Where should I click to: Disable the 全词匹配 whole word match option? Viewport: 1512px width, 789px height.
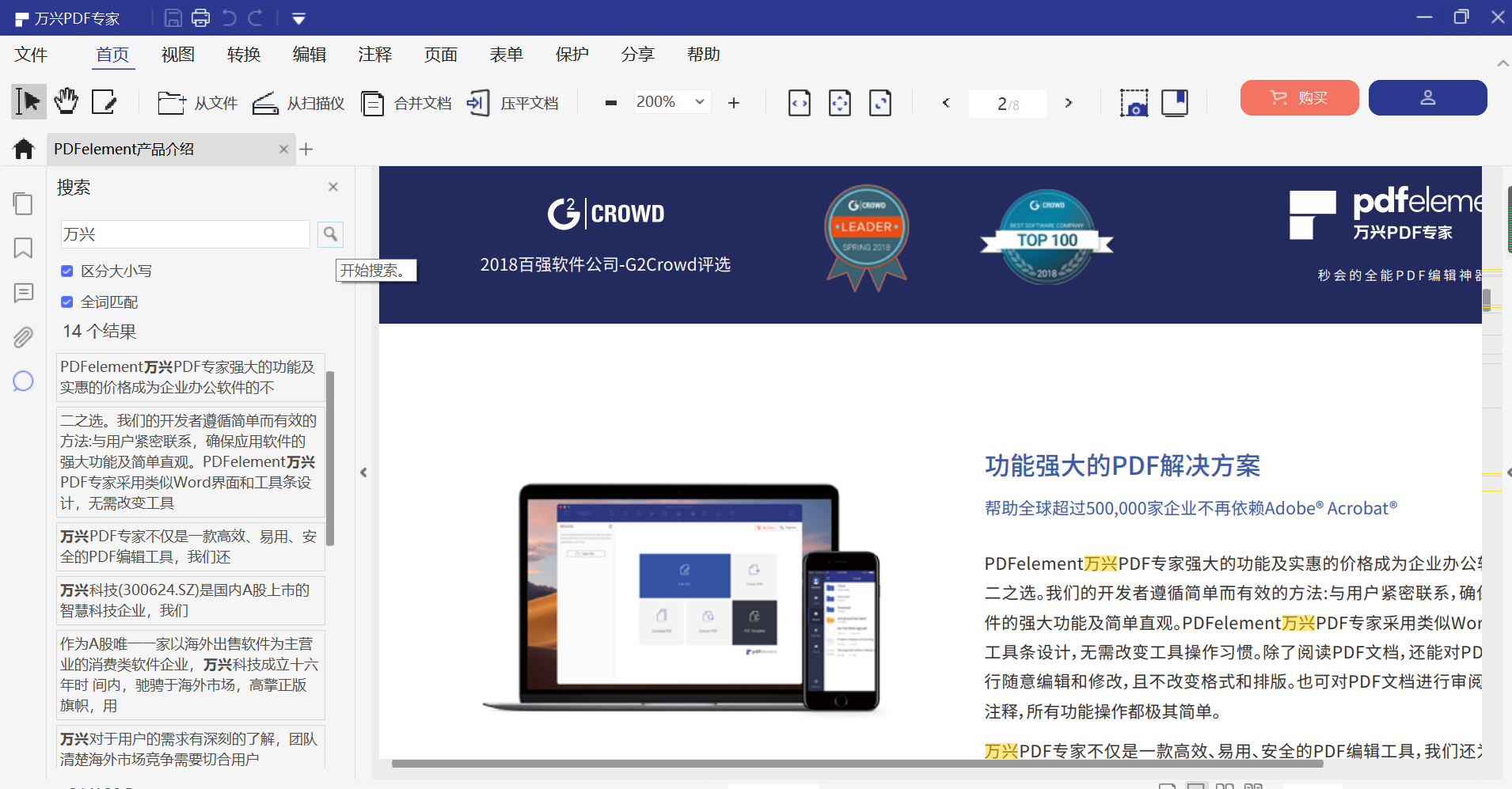click(x=67, y=302)
